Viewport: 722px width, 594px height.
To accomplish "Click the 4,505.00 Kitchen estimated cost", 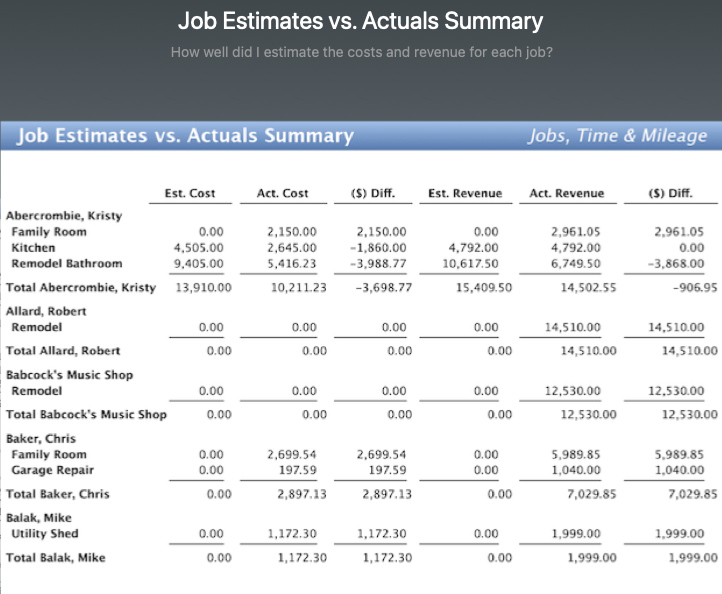I will pos(198,248).
